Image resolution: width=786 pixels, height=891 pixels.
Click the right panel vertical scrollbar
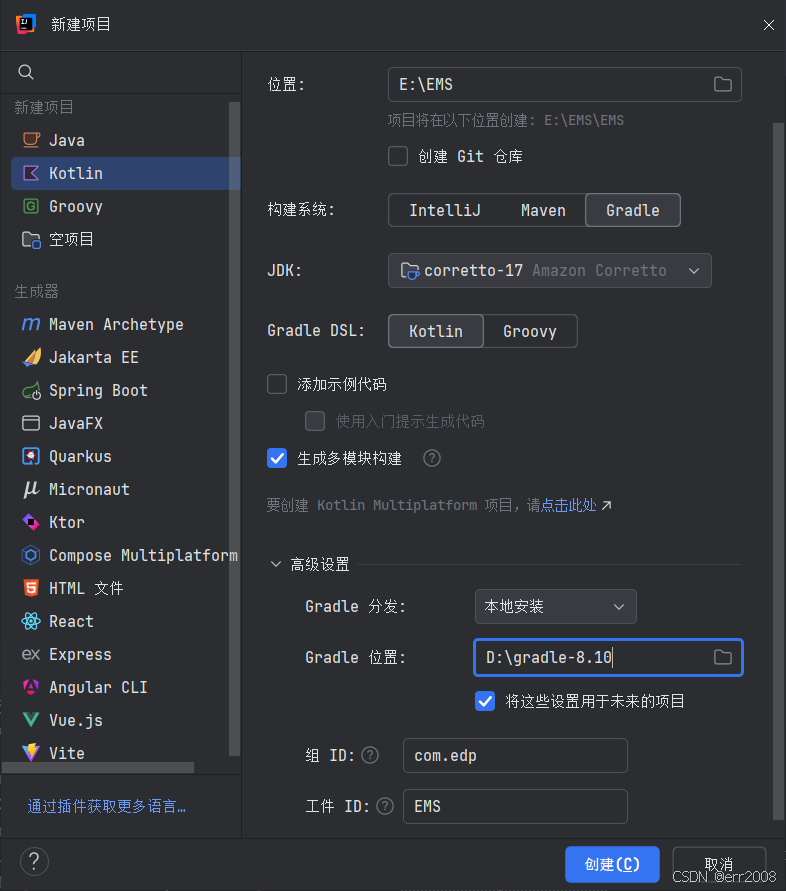778,472
